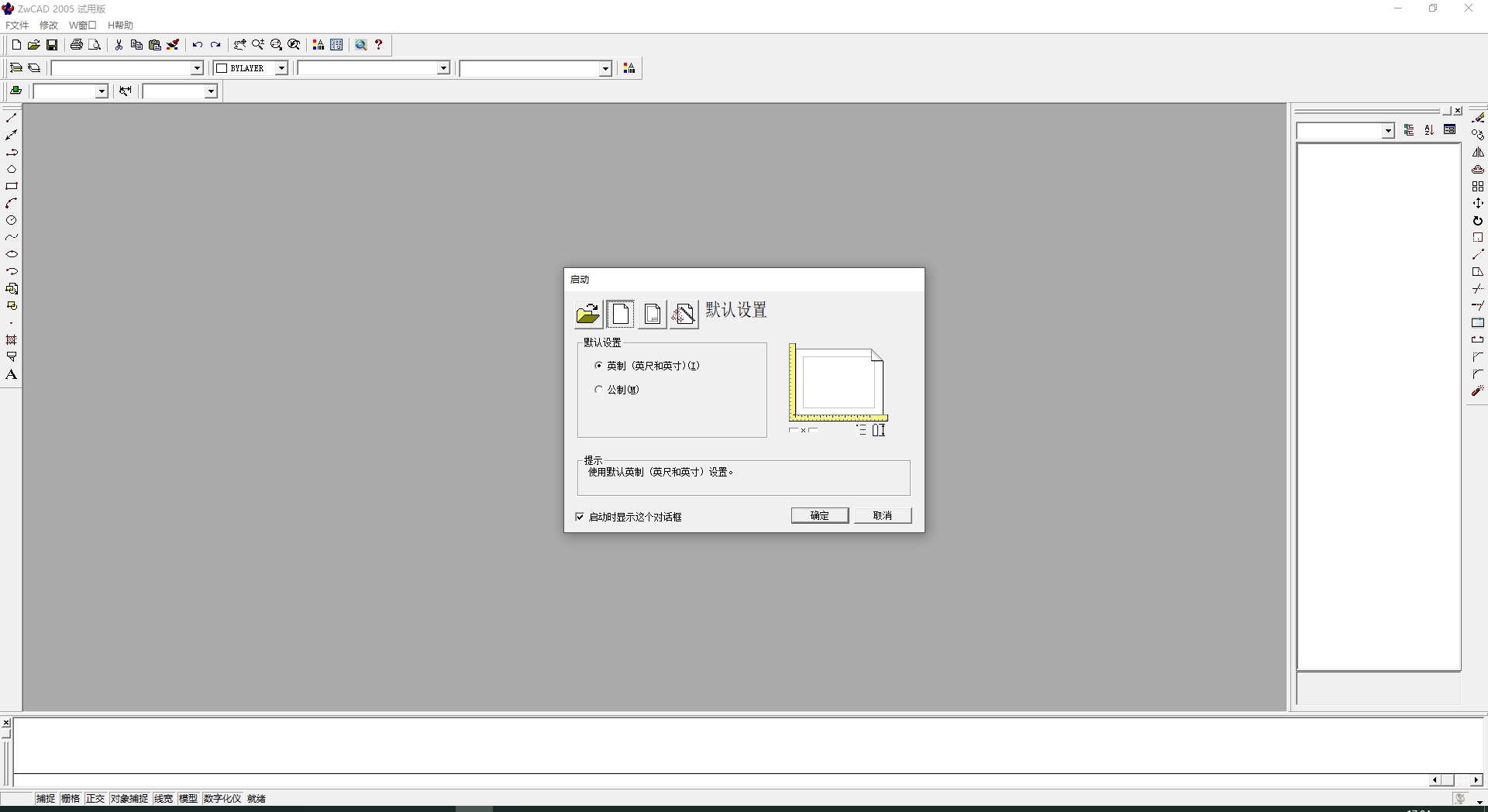
Task: Expand the properties panel object dropdown
Action: pyautogui.click(x=1388, y=131)
